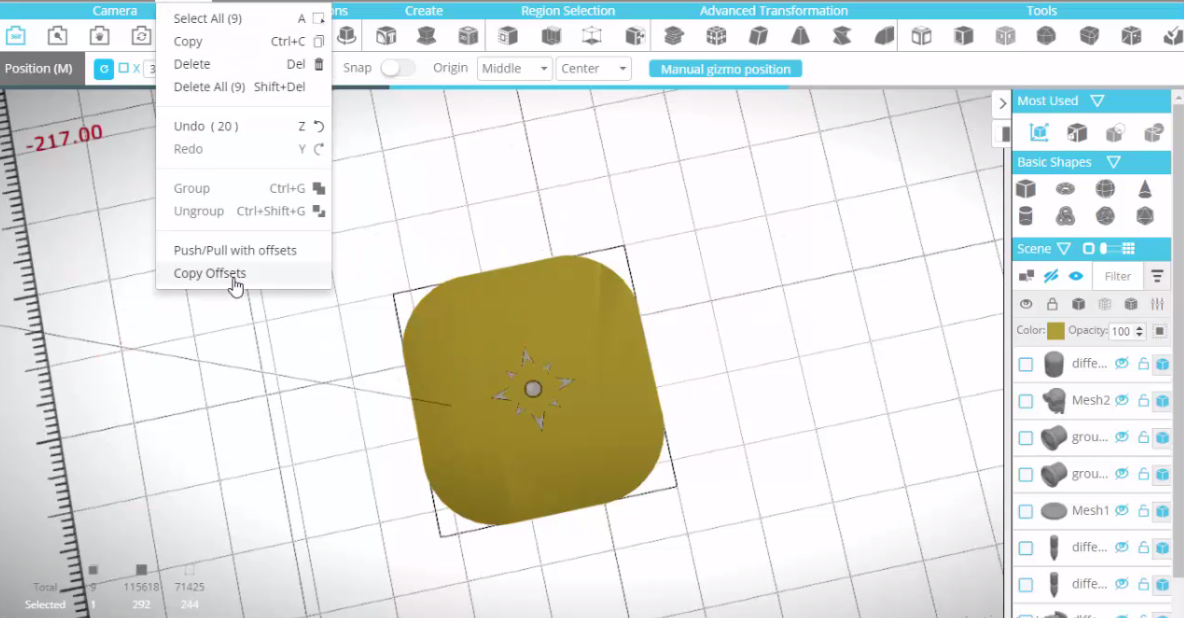Click the bend transformation icon
This screenshot has width=1184, height=618.
pyautogui.click(x=884, y=36)
